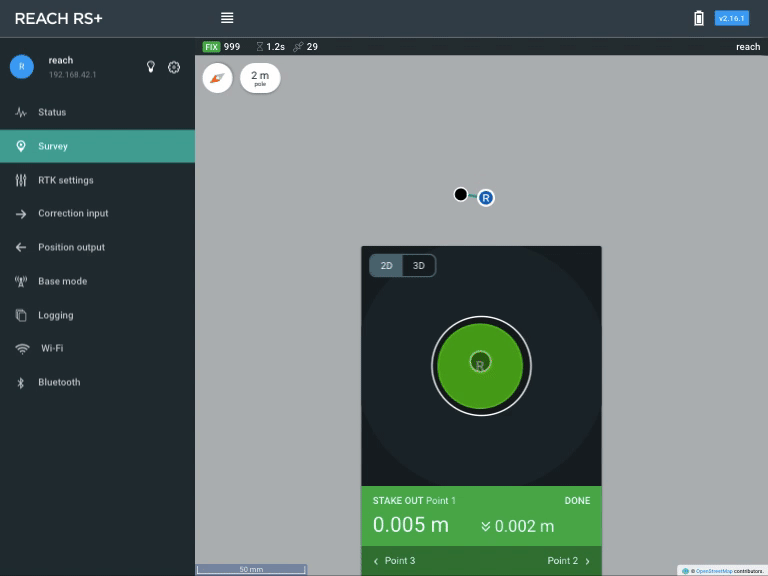Click the satellite count icon

click(x=298, y=47)
